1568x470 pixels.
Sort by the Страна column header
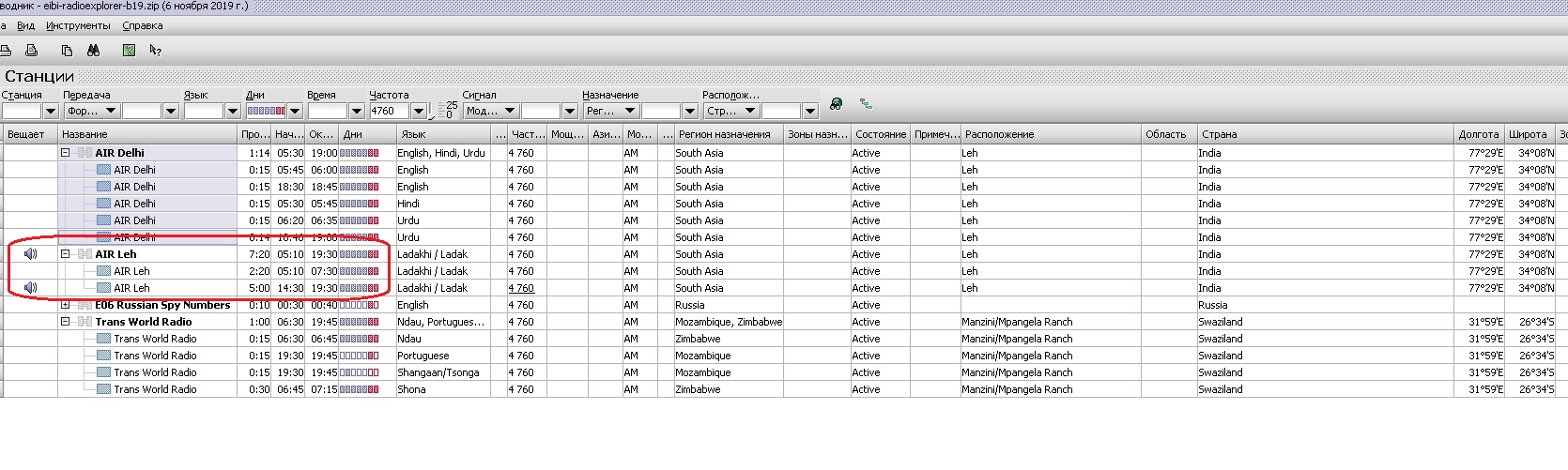1325,134
